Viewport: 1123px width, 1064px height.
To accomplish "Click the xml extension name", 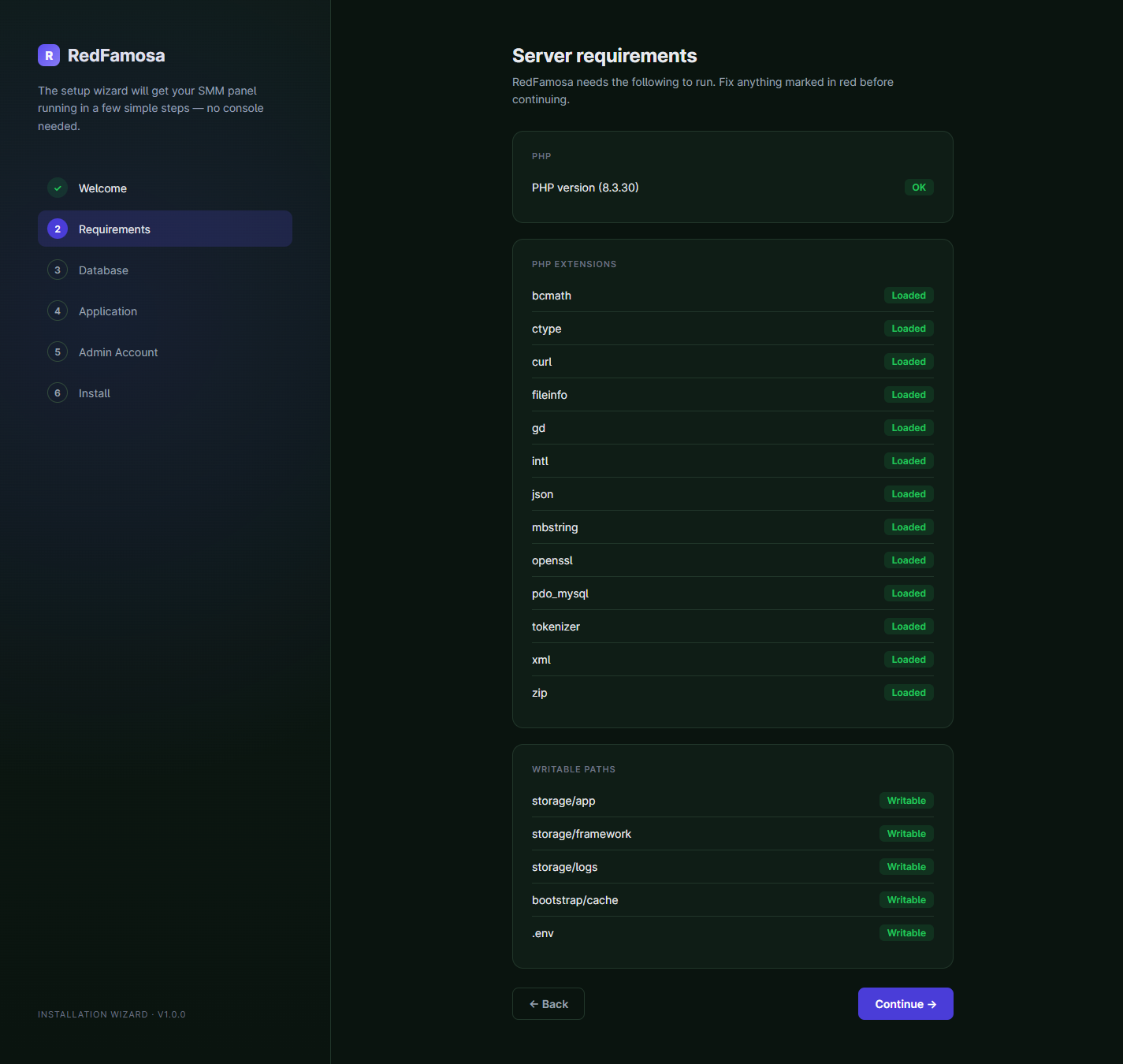I will pos(541,660).
